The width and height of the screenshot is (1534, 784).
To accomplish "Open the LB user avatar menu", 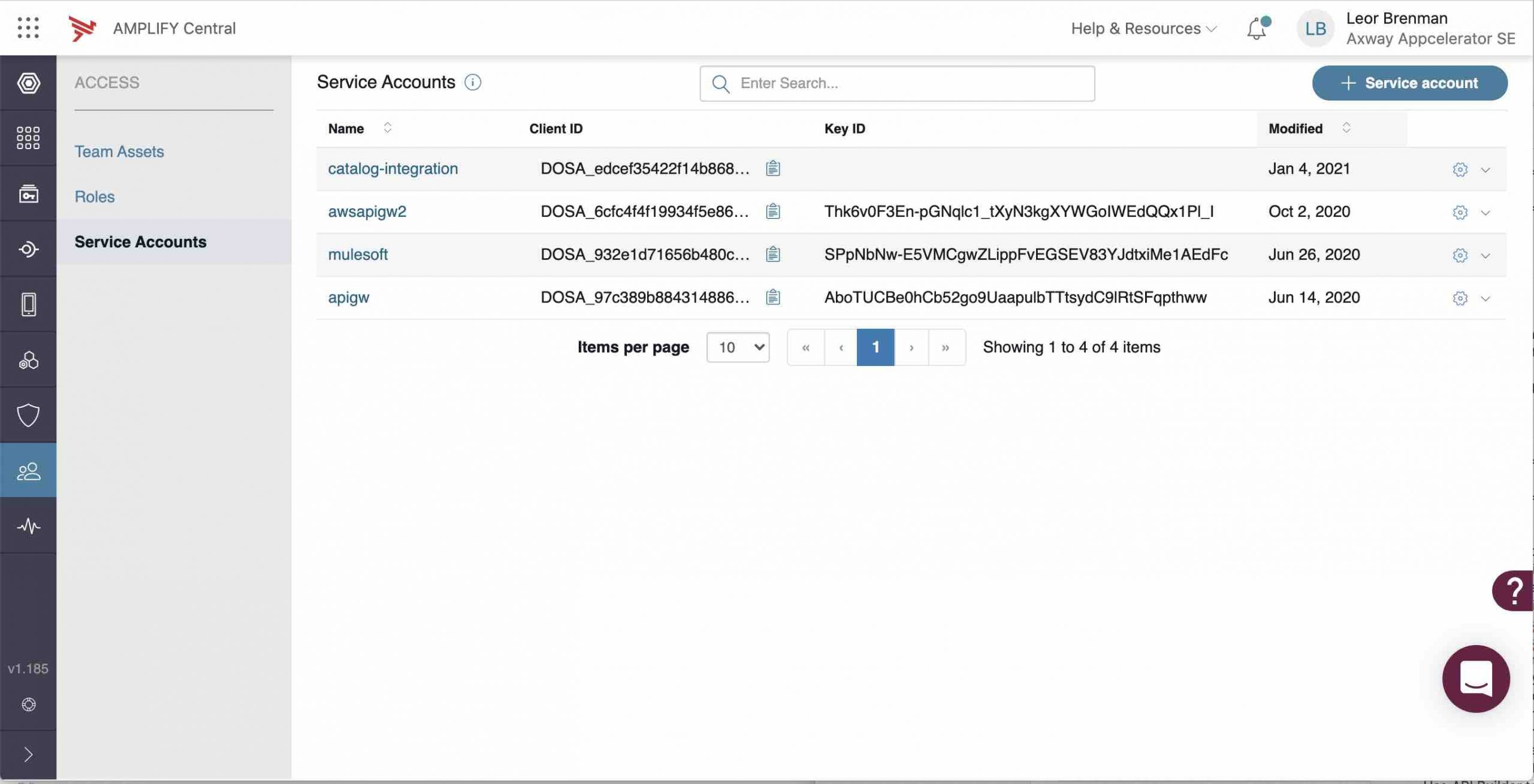I will coord(1315,28).
